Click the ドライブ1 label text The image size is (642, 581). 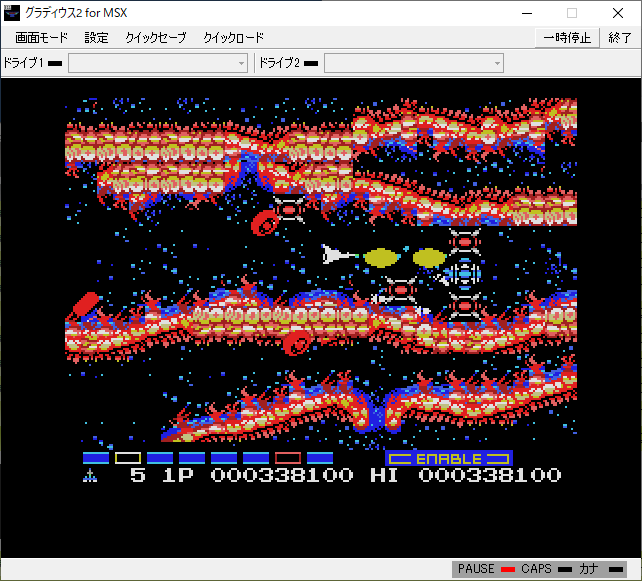coord(23,63)
